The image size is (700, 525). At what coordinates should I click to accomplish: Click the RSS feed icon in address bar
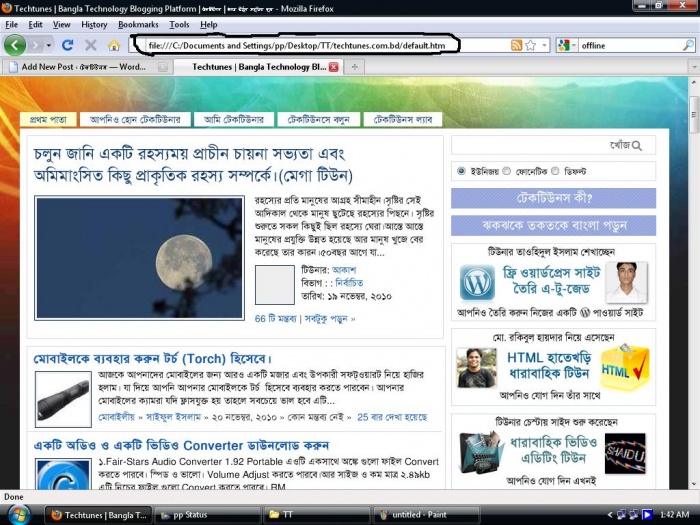point(516,45)
